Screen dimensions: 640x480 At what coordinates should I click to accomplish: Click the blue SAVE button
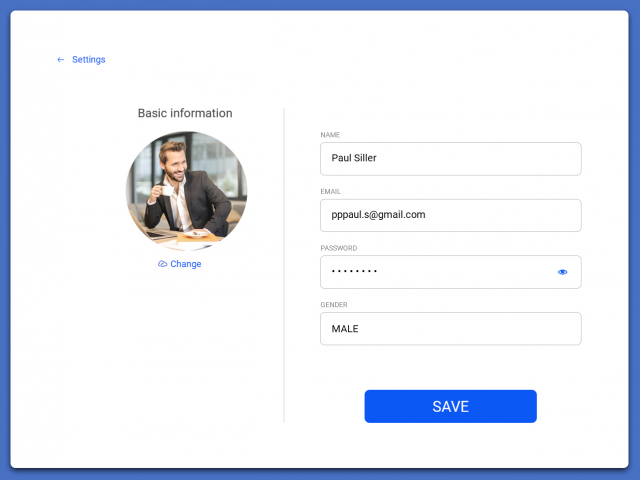451,406
